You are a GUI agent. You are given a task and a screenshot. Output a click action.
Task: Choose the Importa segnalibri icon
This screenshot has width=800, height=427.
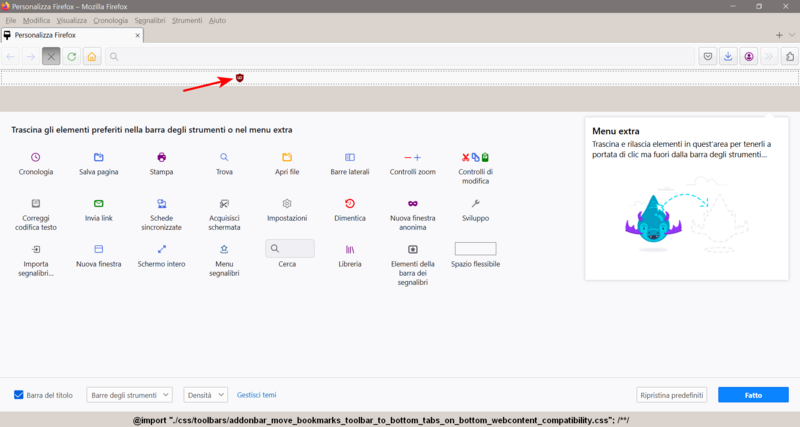[x=36, y=249]
